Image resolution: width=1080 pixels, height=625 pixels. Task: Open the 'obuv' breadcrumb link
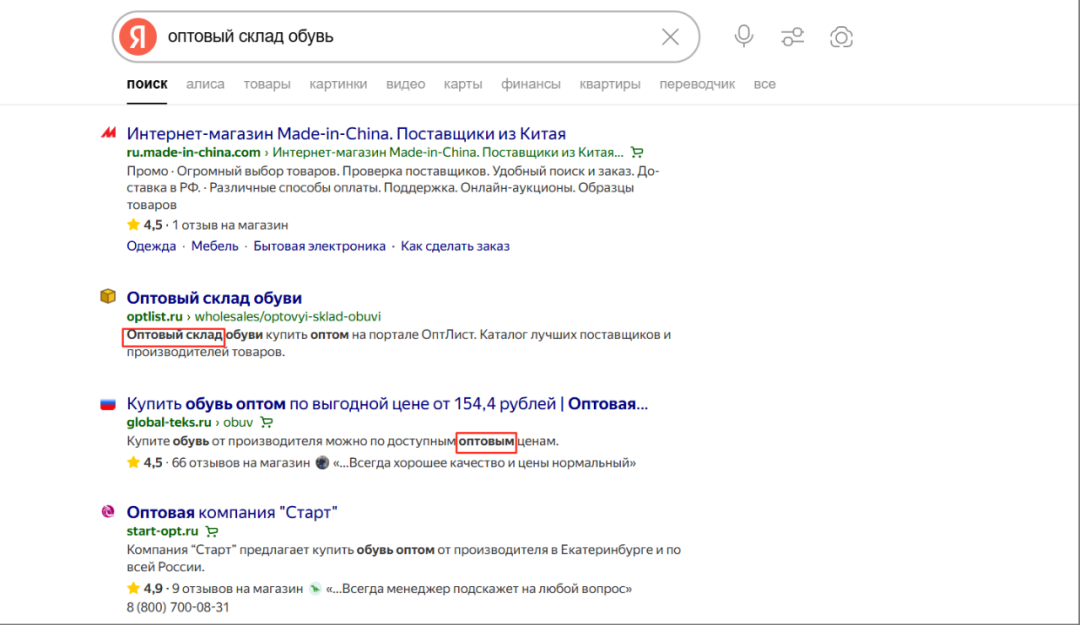[238, 422]
